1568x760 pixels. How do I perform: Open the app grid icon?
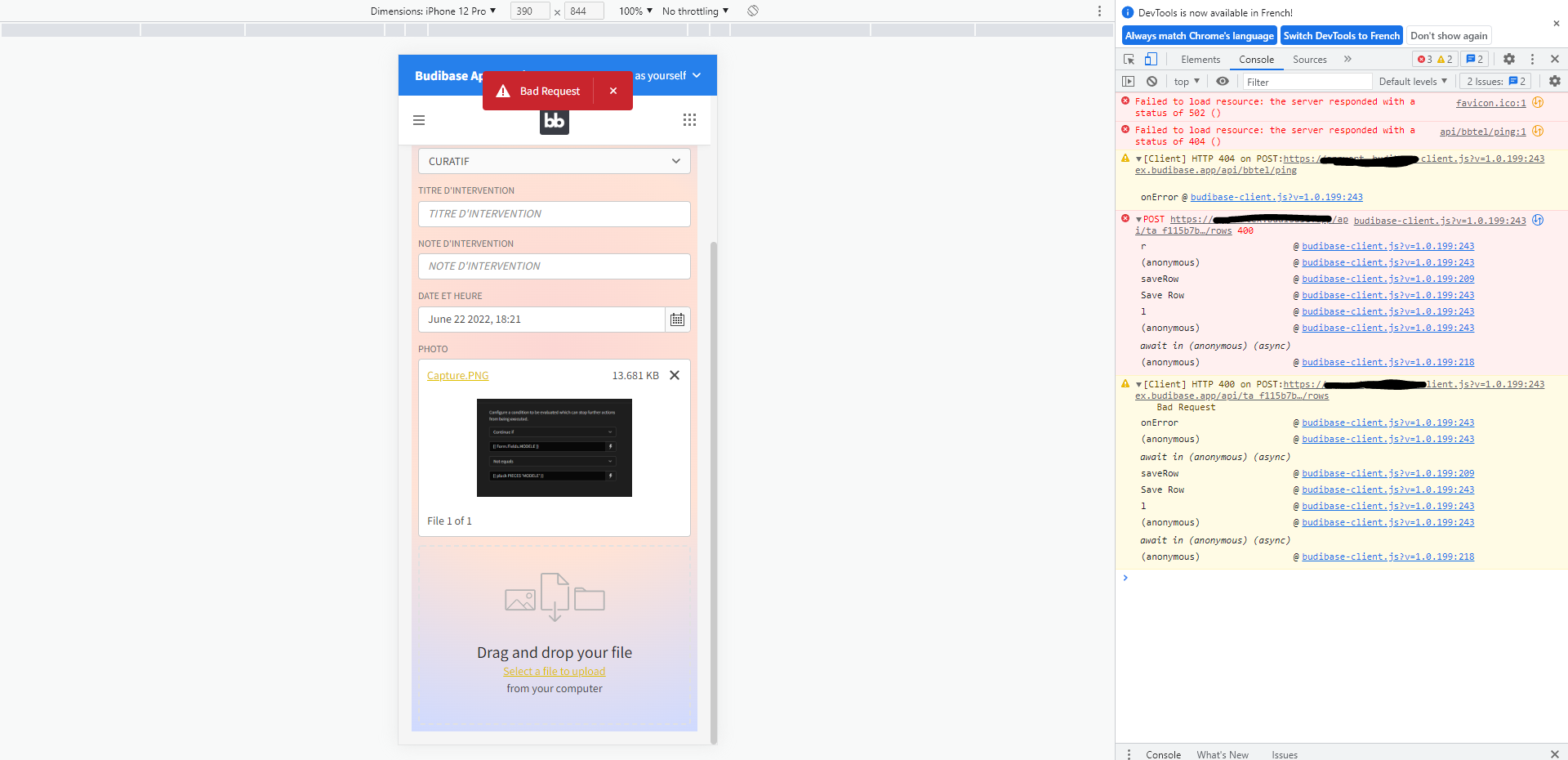coord(689,120)
